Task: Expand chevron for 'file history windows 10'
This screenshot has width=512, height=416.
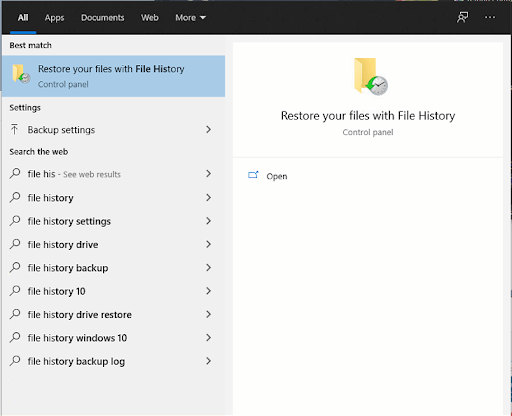Action: tap(209, 337)
